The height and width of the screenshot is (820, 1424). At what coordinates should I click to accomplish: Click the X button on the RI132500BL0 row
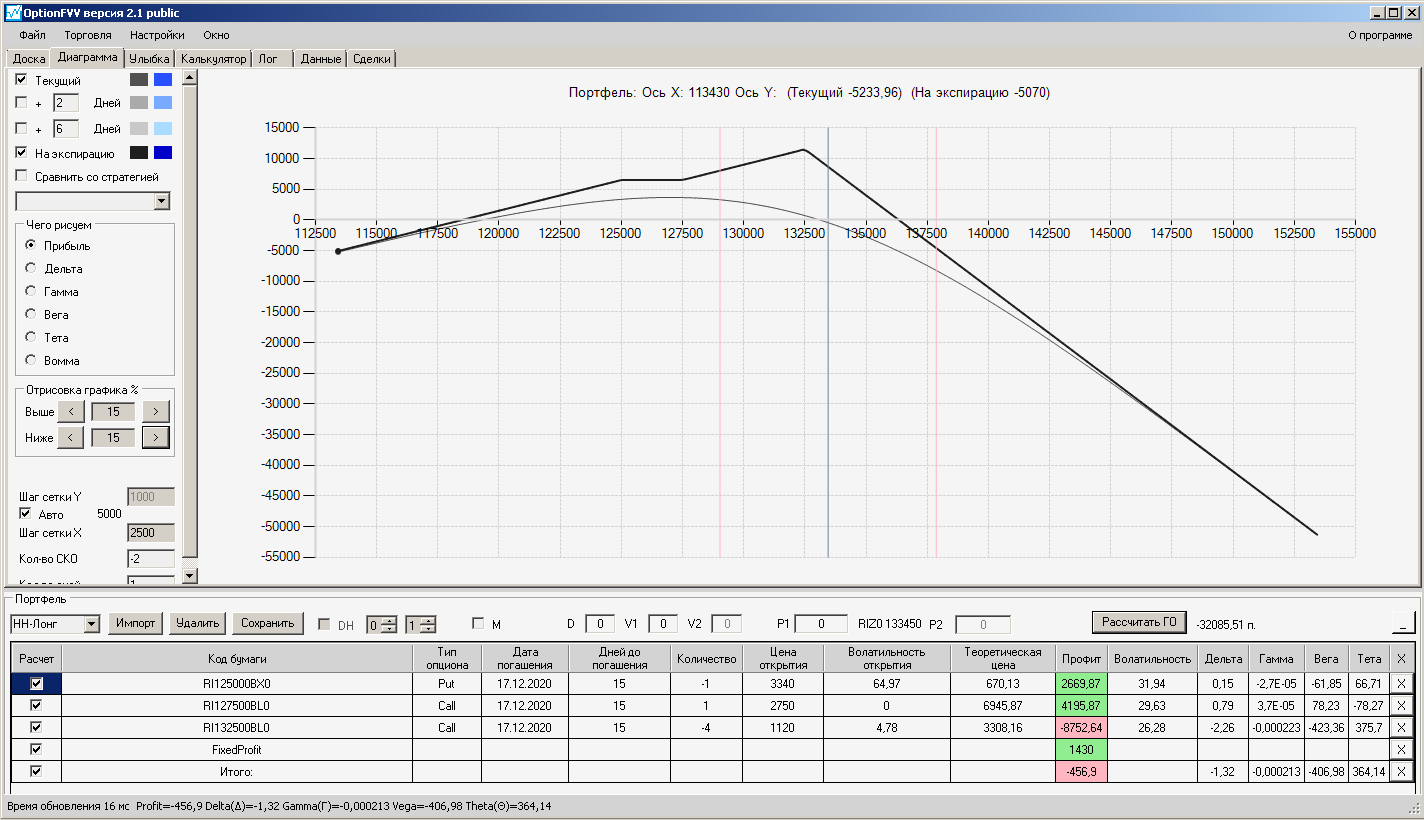click(x=1401, y=727)
